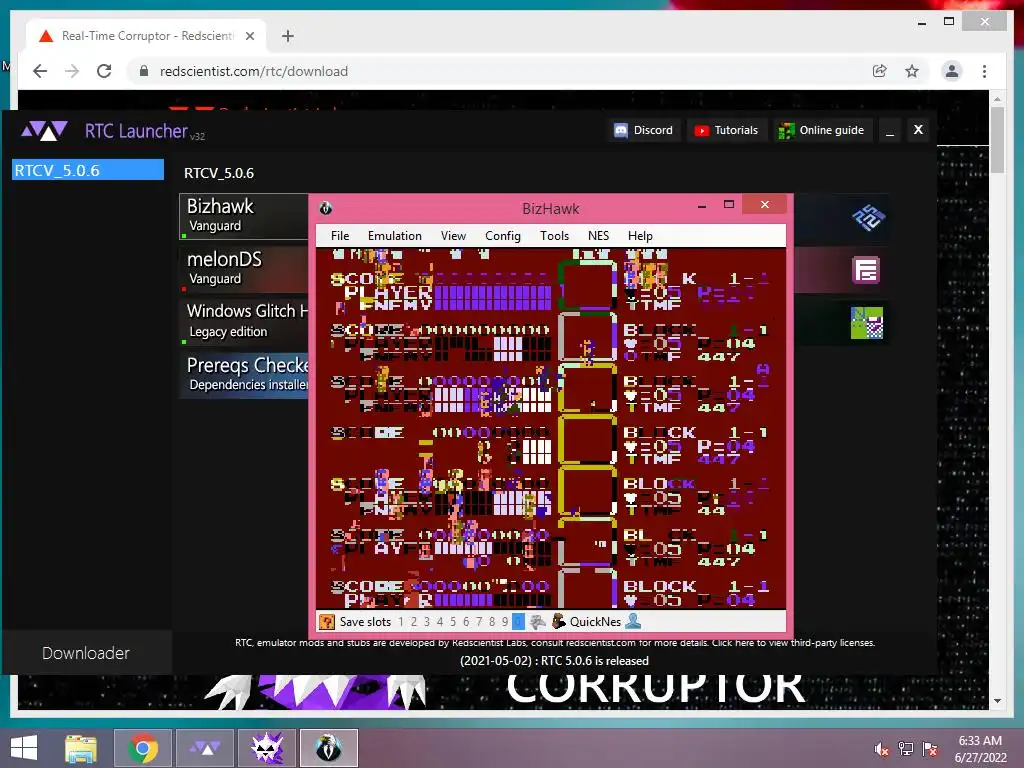
Task: Click the question block icon in BizHawk status bar
Action: [x=327, y=622]
